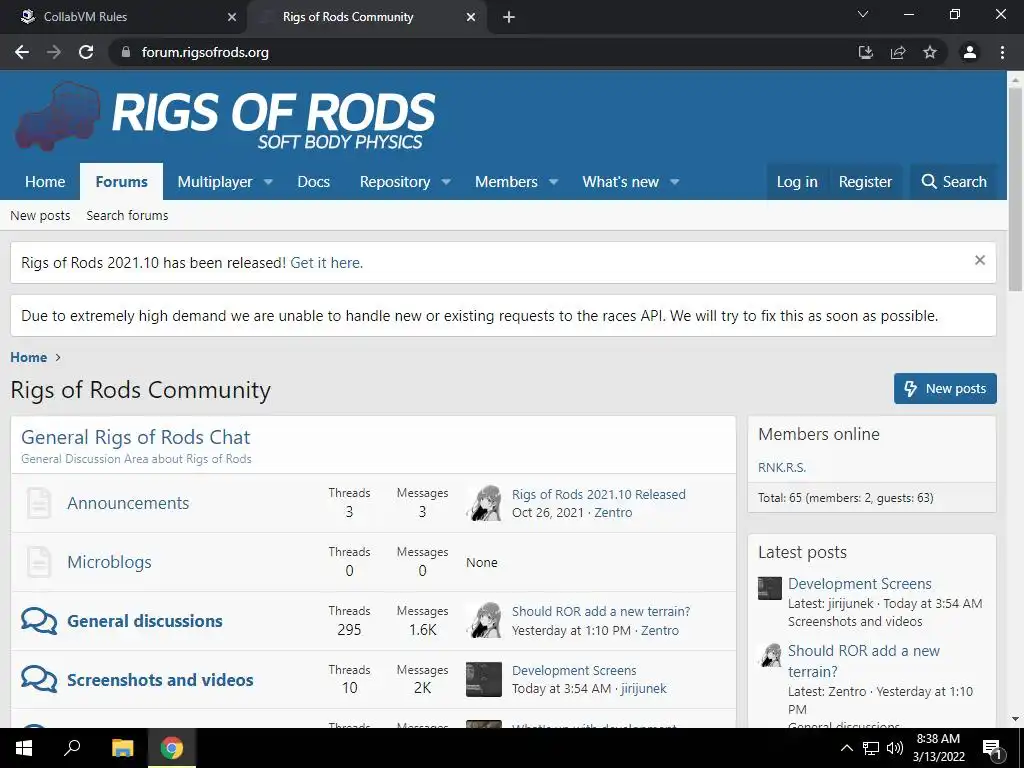Close the Rigs of Rods Community tab
This screenshot has height=768, width=1024.
[471, 17]
